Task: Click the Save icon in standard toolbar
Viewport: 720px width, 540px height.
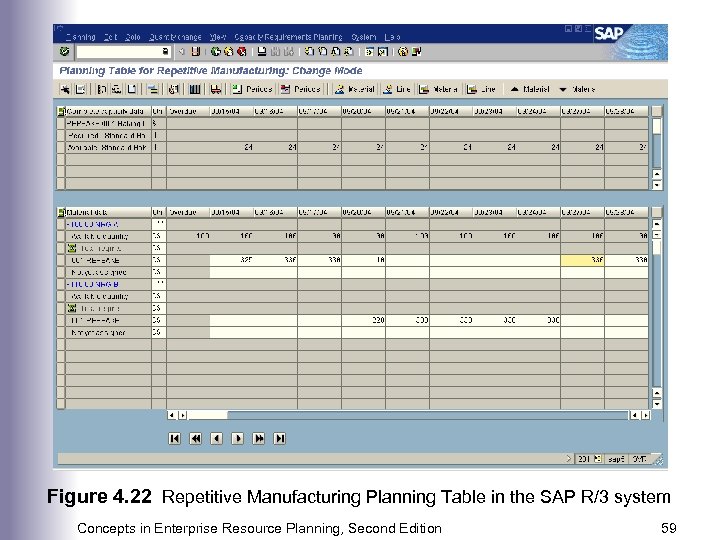Action: tap(196, 51)
